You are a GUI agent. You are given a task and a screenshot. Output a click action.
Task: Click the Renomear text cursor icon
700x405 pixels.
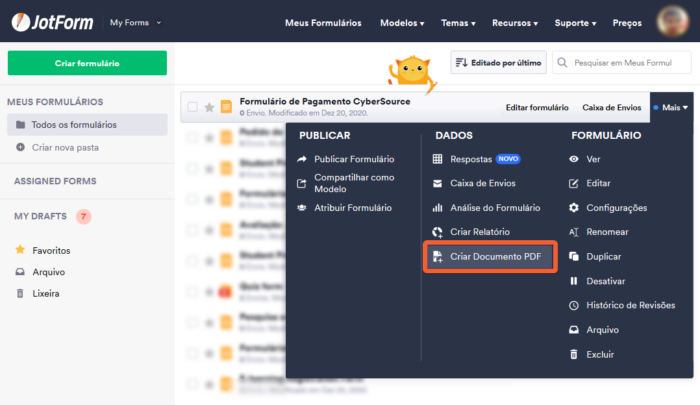[x=574, y=232]
